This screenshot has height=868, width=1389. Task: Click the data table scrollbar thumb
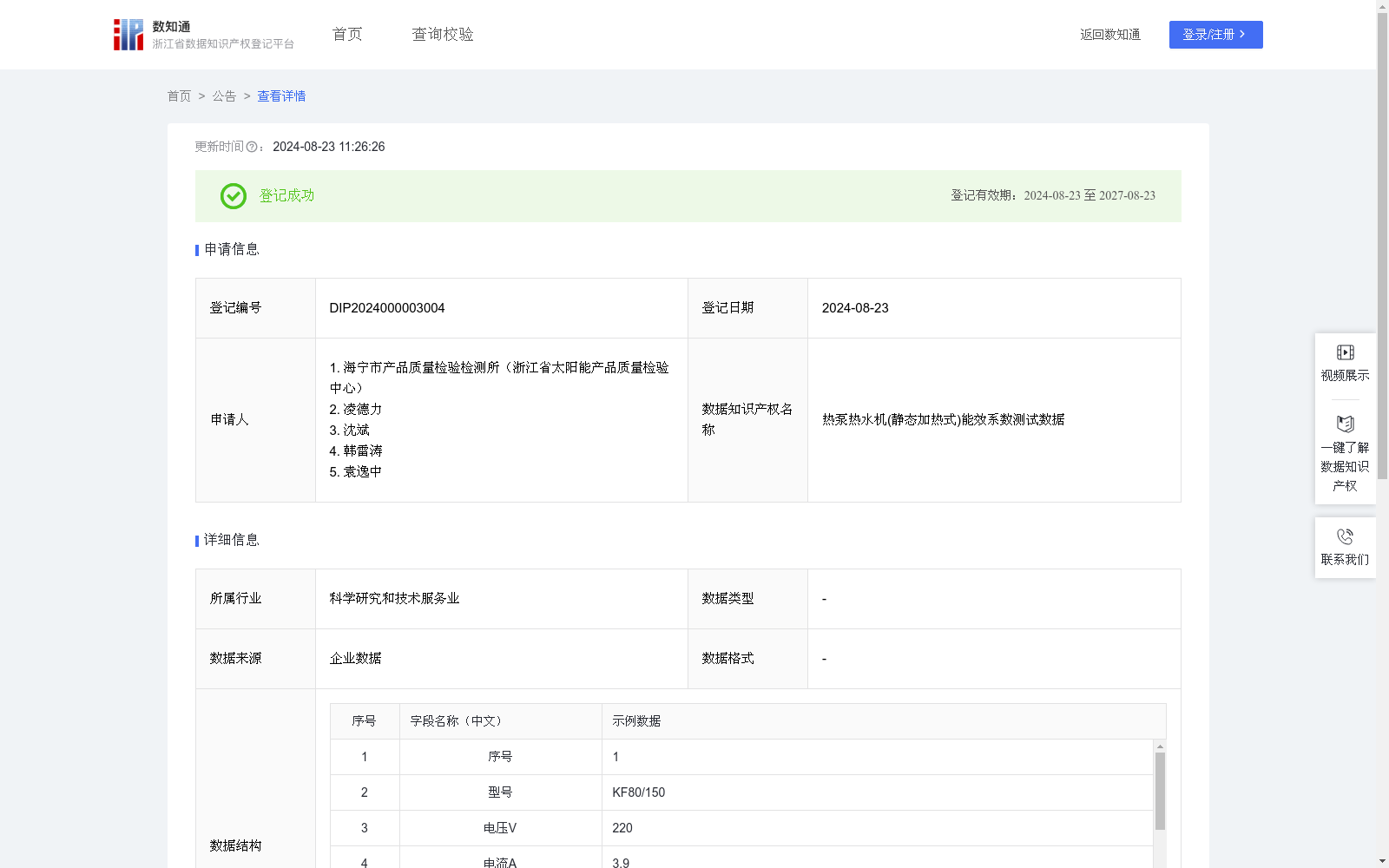pyautogui.click(x=1160, y=791)
